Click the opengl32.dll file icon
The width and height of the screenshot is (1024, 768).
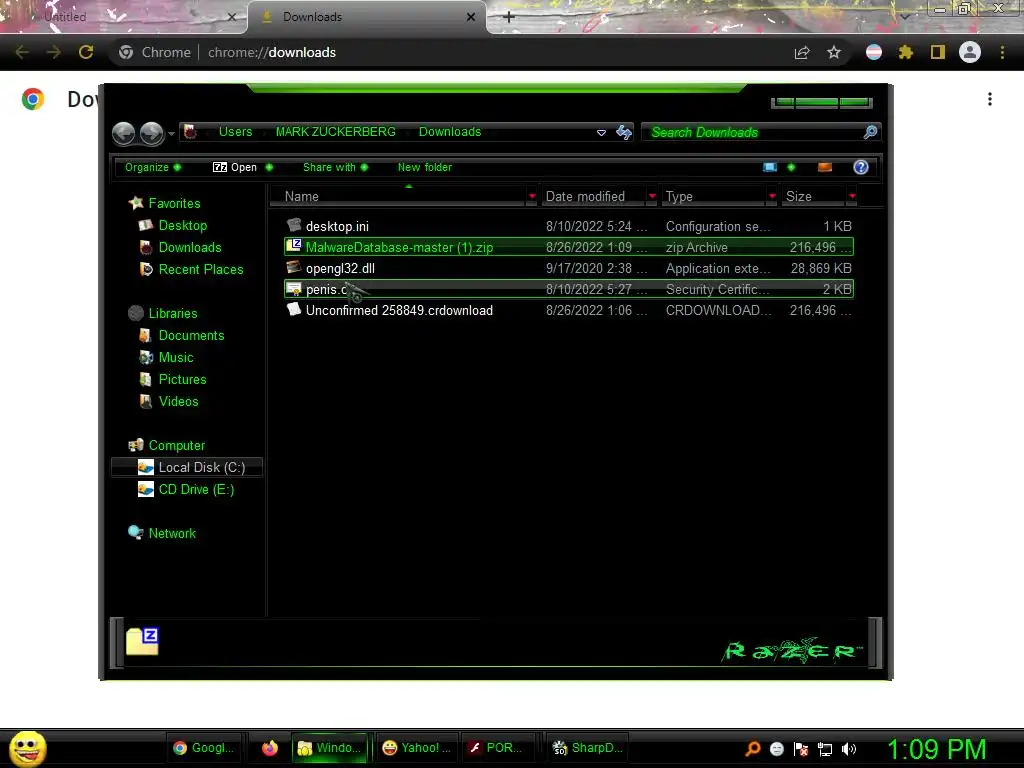tap(294, 267)
